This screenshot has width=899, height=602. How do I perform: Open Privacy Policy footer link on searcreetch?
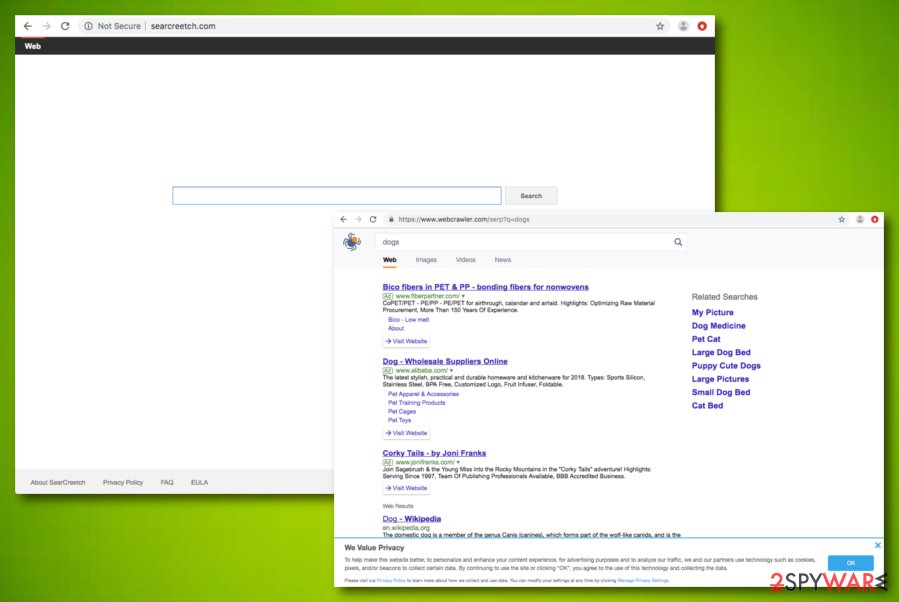[x=123, y=482]
